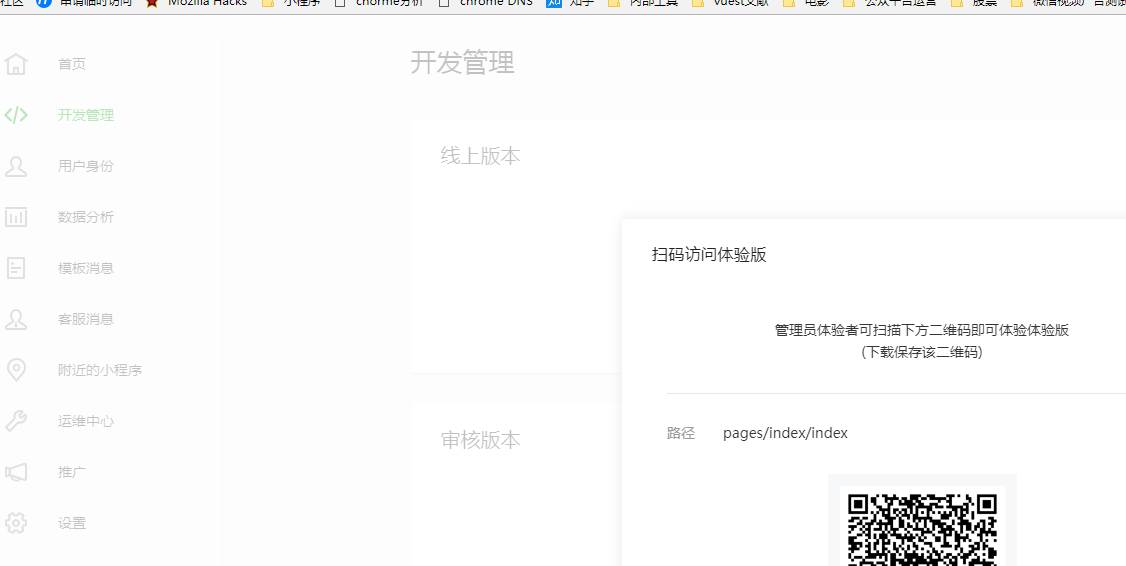This screenshot has width=1126, height=566.
Task: Expand the 小程序 bookmark folder
Action: (x=300, y=3)
